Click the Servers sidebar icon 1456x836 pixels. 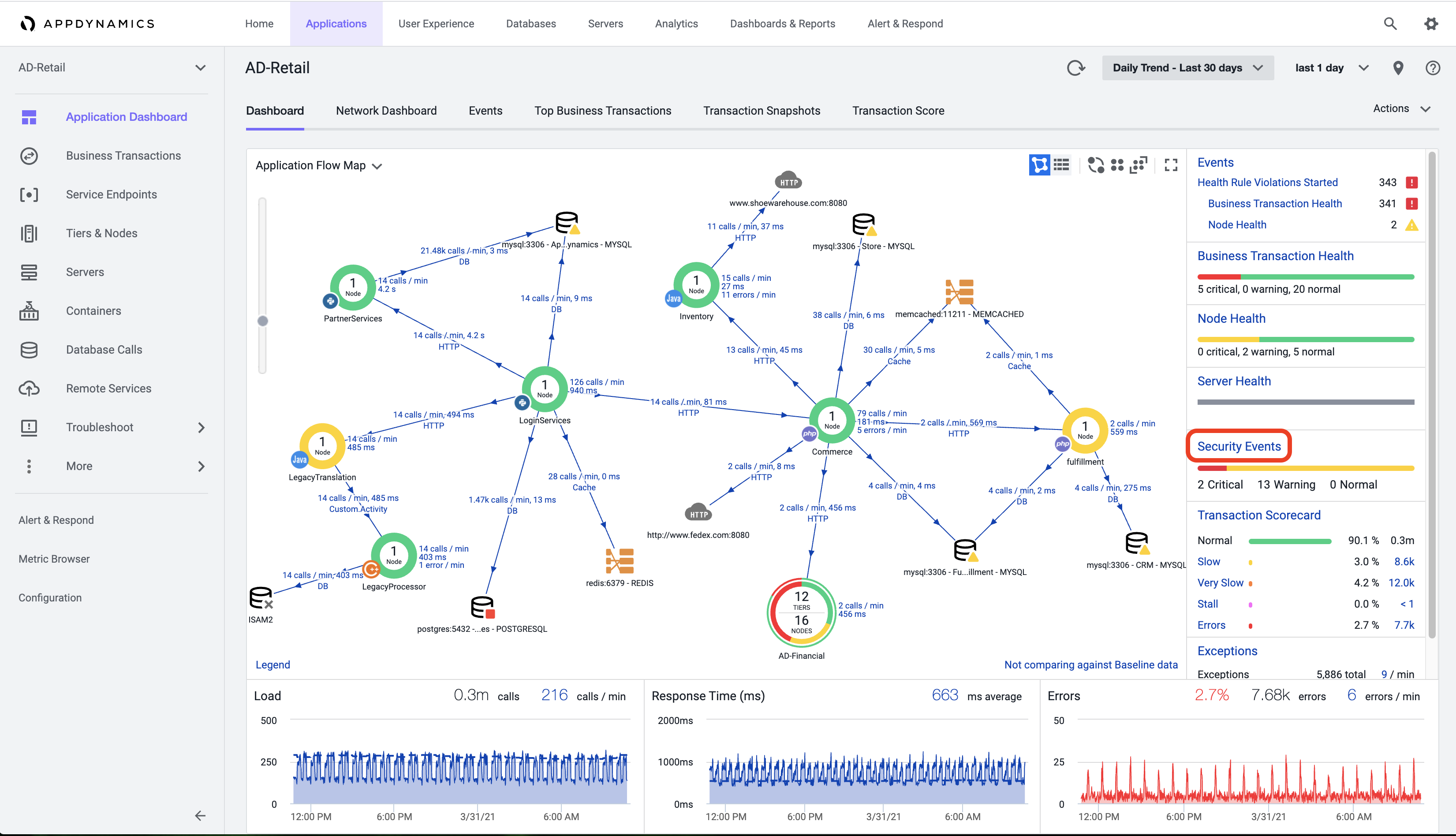point(29,272)
